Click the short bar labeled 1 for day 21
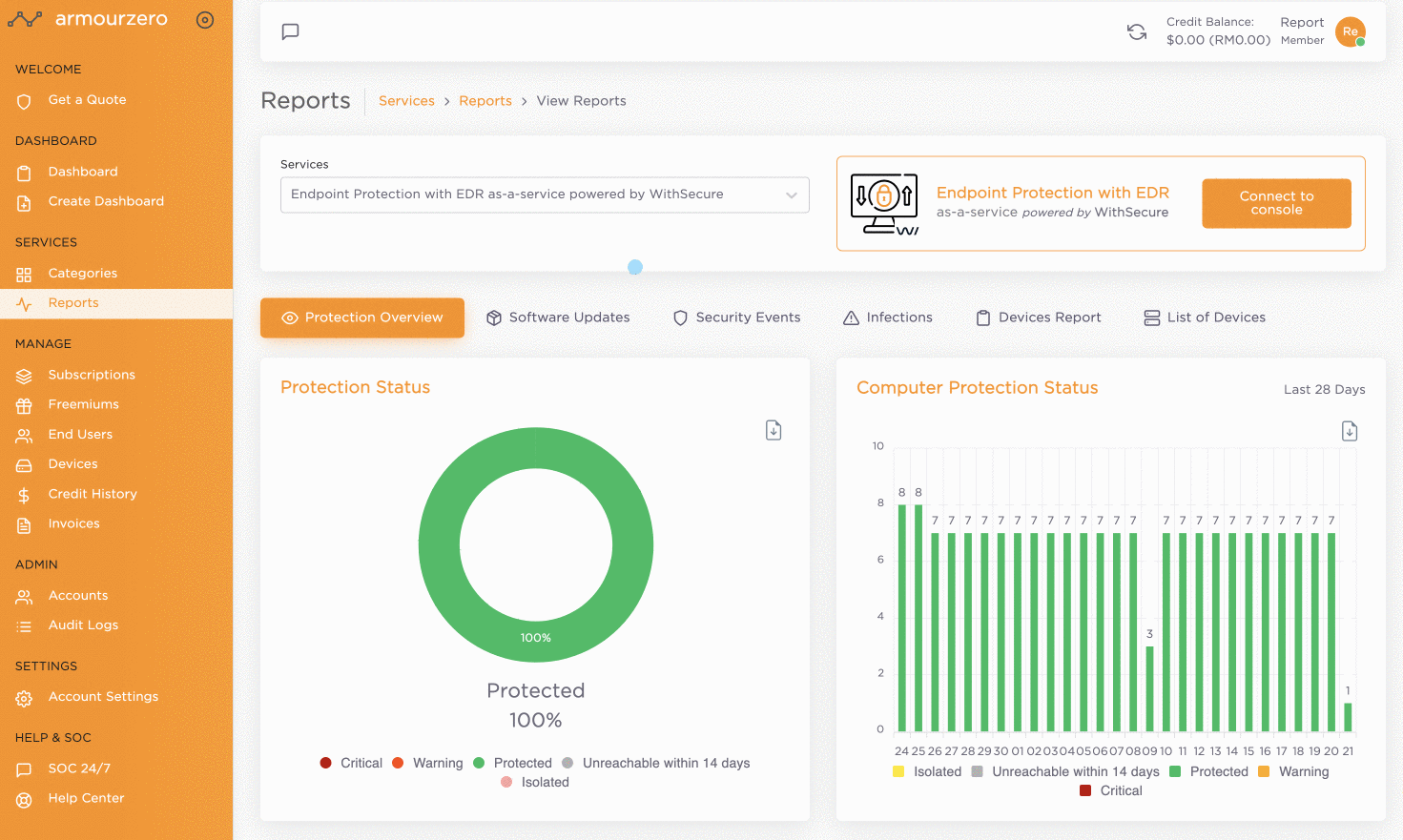The height and width of the screenshot is (840, 1403). [x=1348, y=717]
